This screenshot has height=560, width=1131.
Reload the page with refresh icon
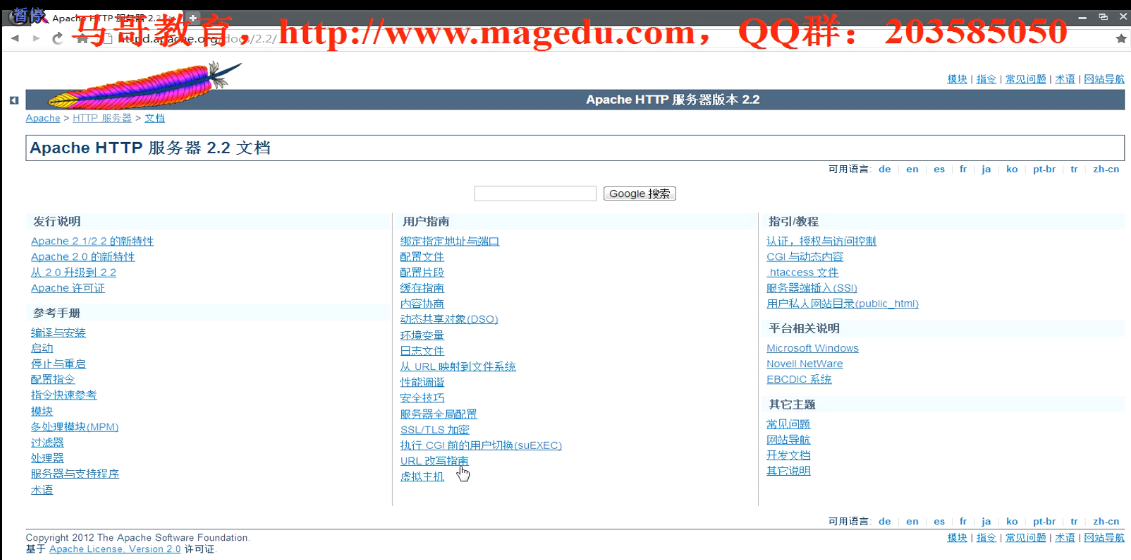[58, 38]
